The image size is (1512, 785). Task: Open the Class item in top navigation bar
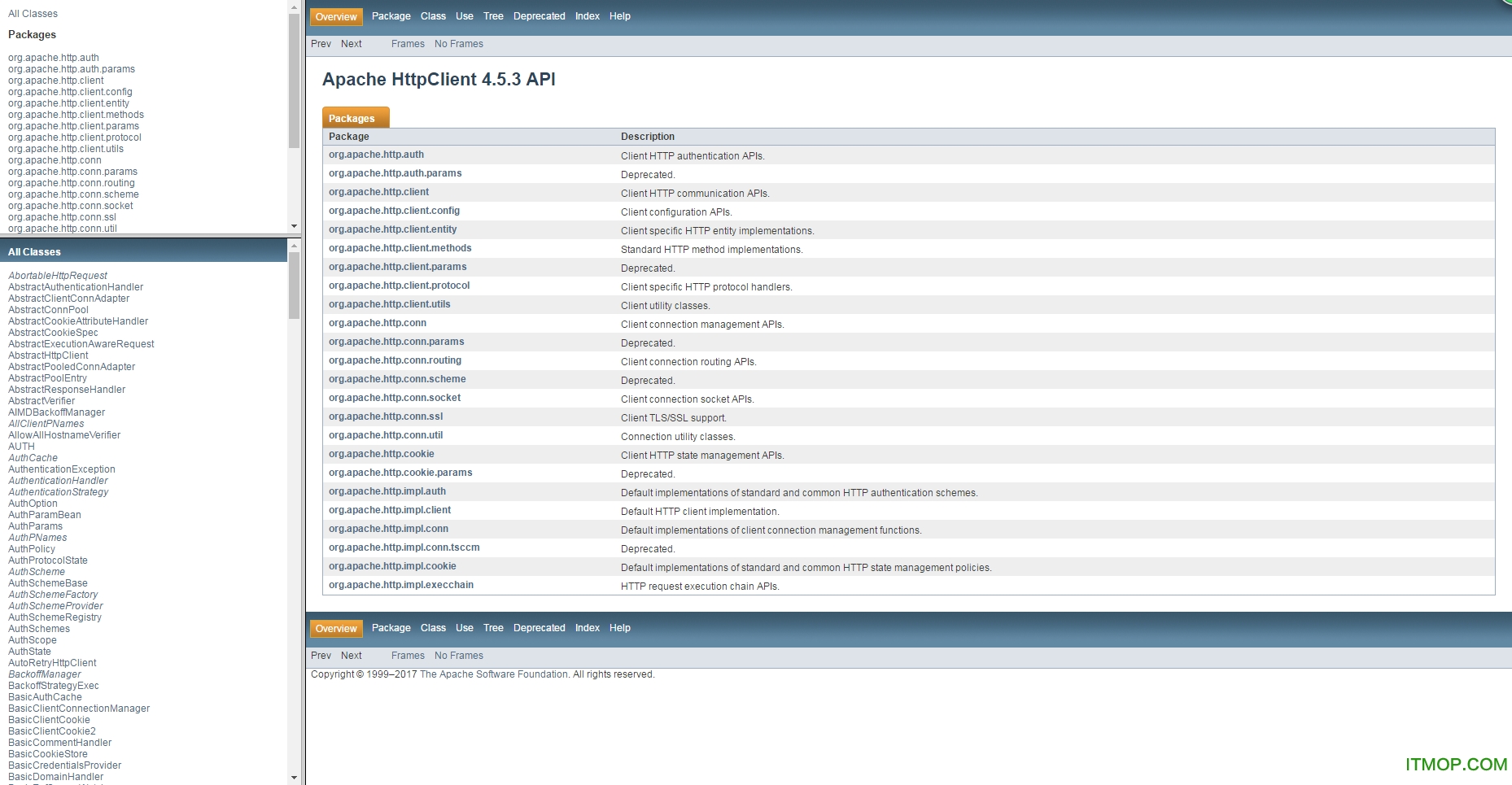[x=433, y=16]
